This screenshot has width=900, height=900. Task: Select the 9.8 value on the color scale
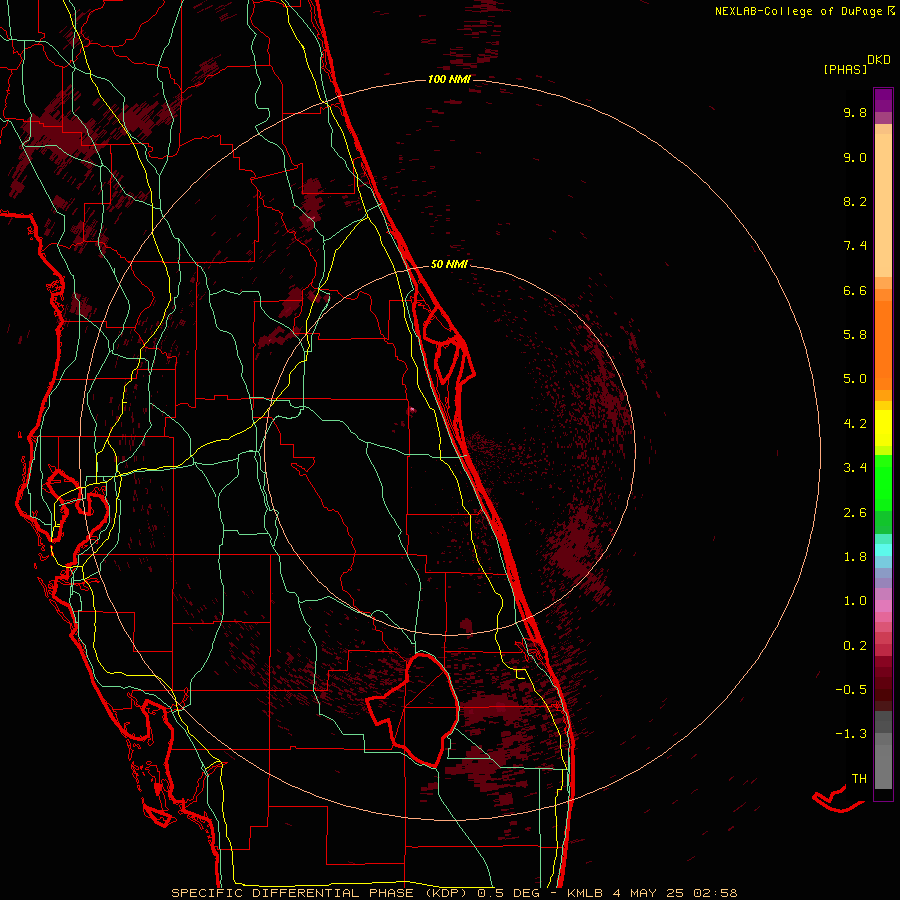(855, 112)
